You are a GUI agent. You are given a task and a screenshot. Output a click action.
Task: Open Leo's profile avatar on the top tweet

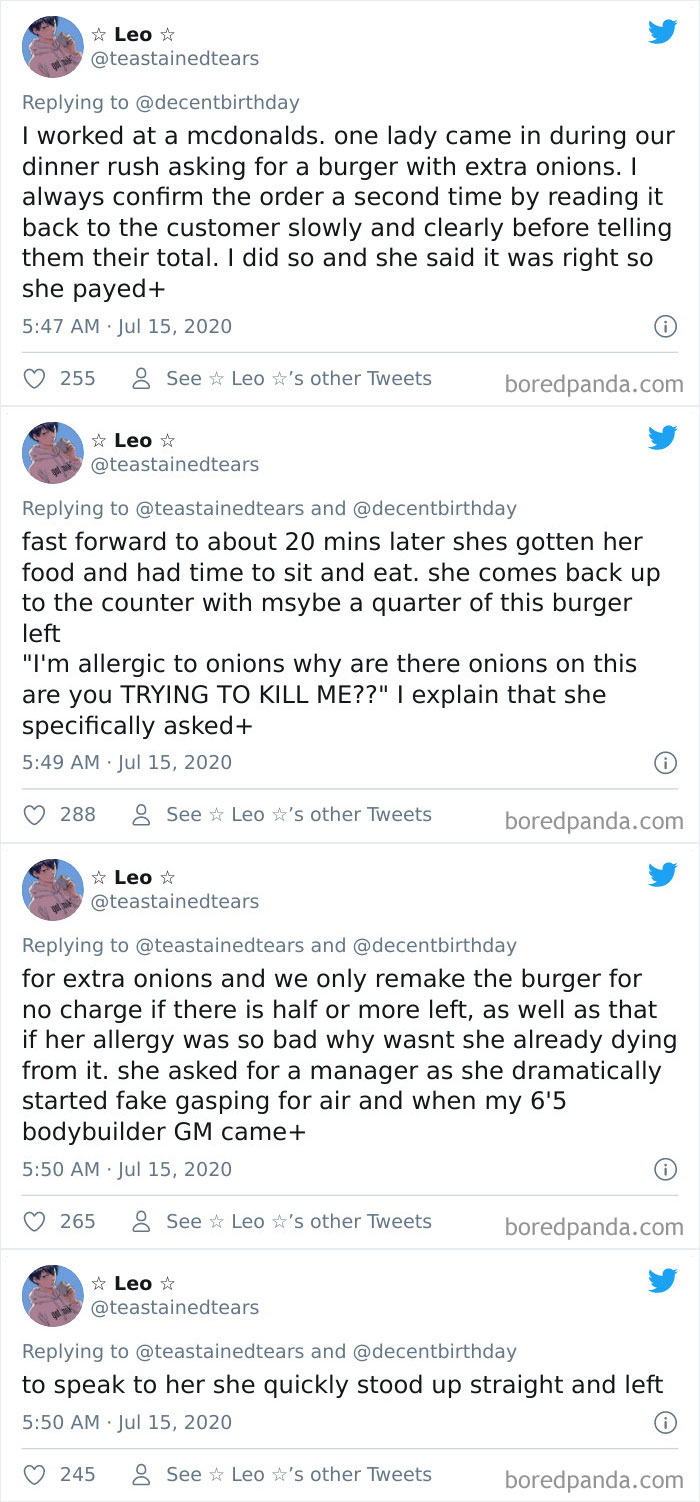coord(52,46)
